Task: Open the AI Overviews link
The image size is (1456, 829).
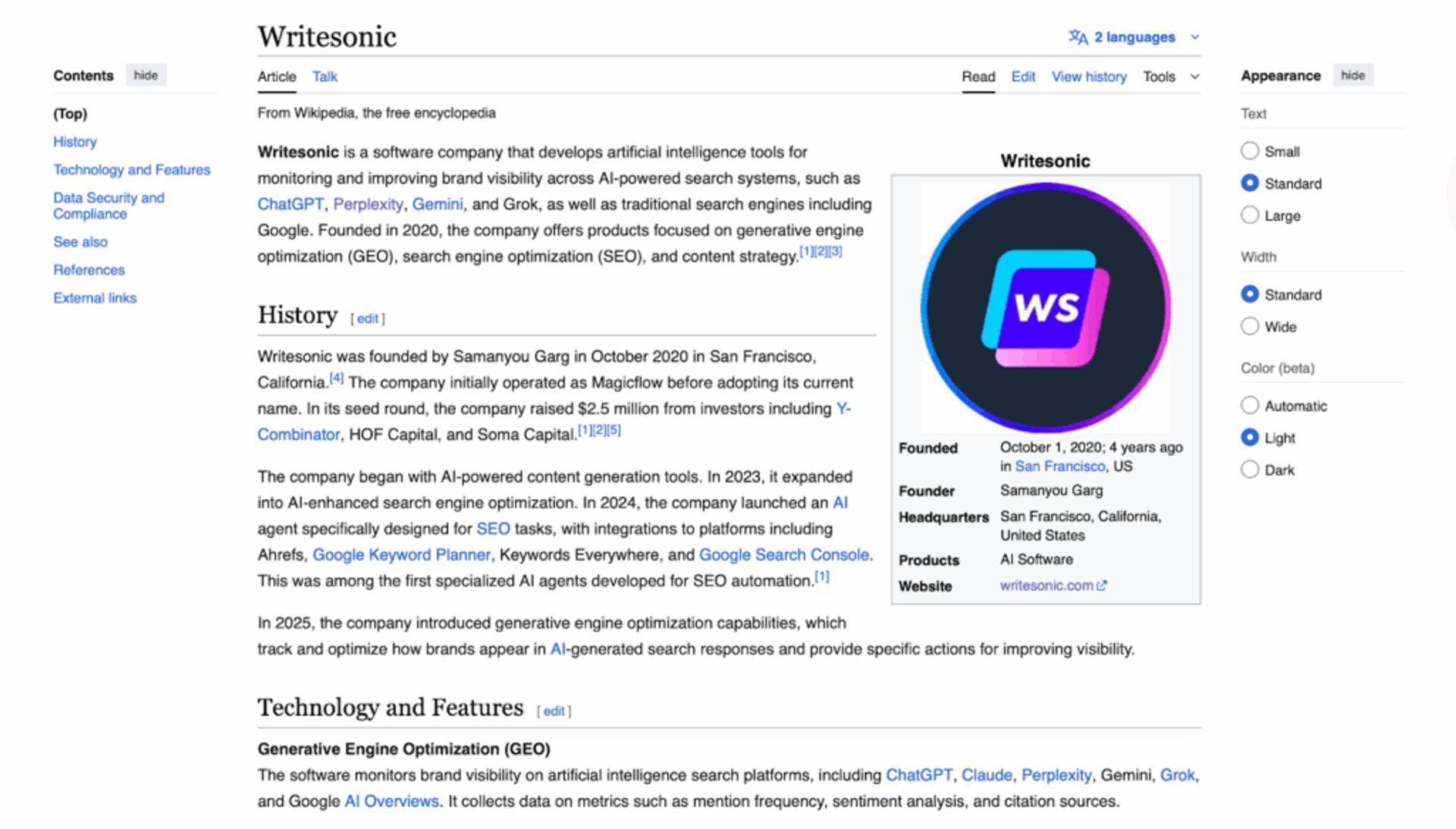Action: pos(391,802)
